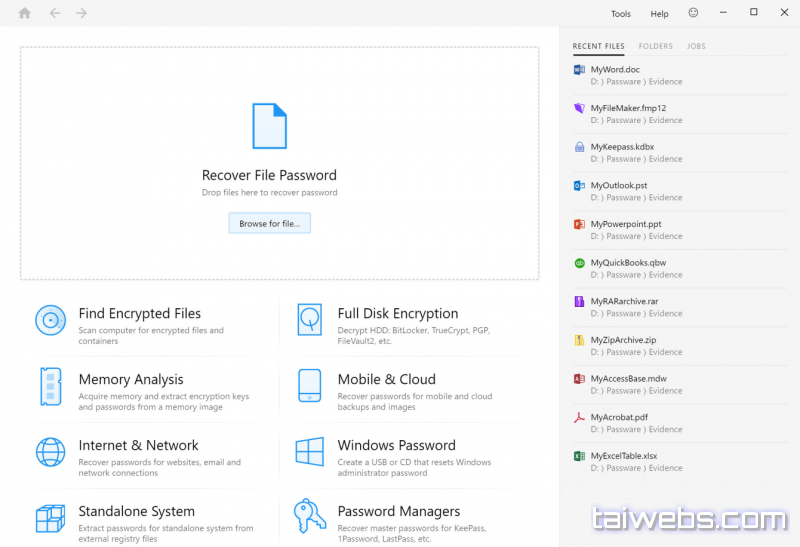The image size is (800, 547).
Task: Click the back arrow navigation icon
Action: 54,13
